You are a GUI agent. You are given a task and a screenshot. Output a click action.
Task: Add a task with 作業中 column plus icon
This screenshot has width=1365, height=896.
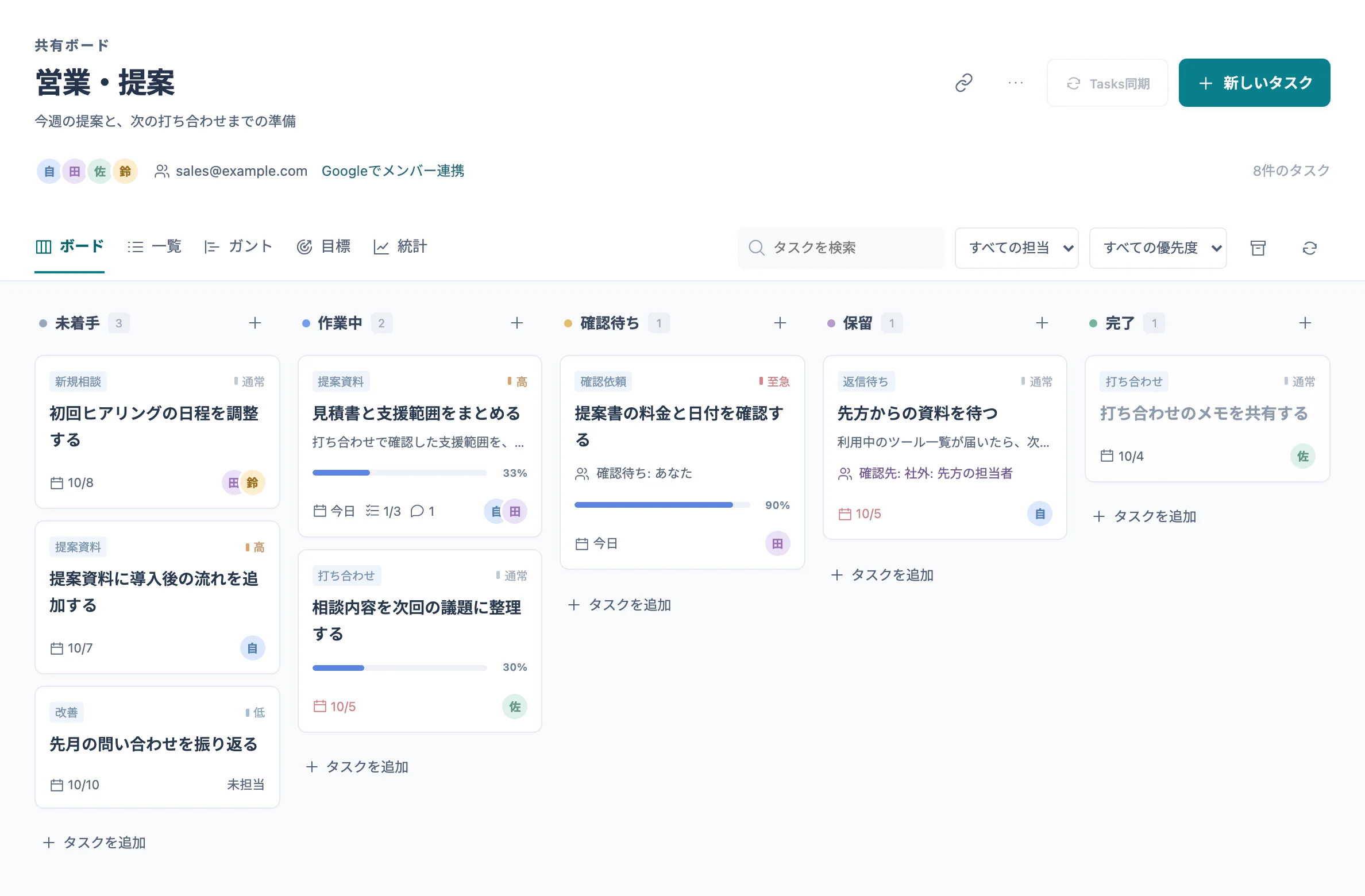517,323
